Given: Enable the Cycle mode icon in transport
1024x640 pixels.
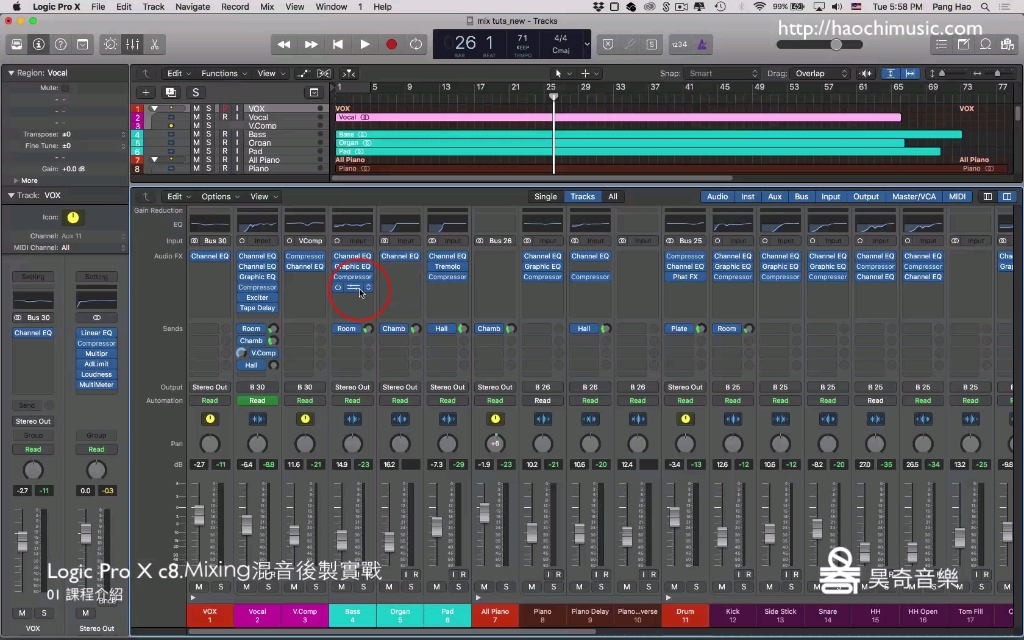Looking at the screenshot, I should tap(416, 44).
